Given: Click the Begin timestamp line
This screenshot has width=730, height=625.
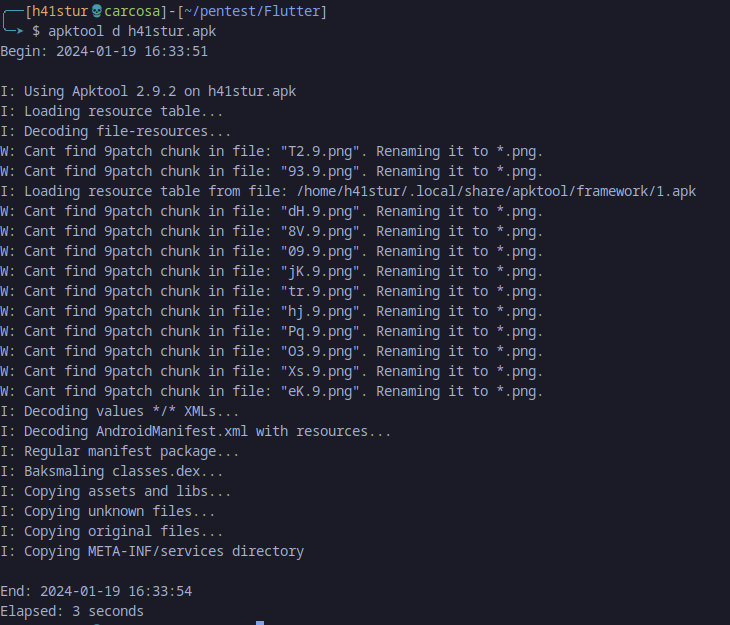Looking at the screenshot, I should [x=104, y=52].
